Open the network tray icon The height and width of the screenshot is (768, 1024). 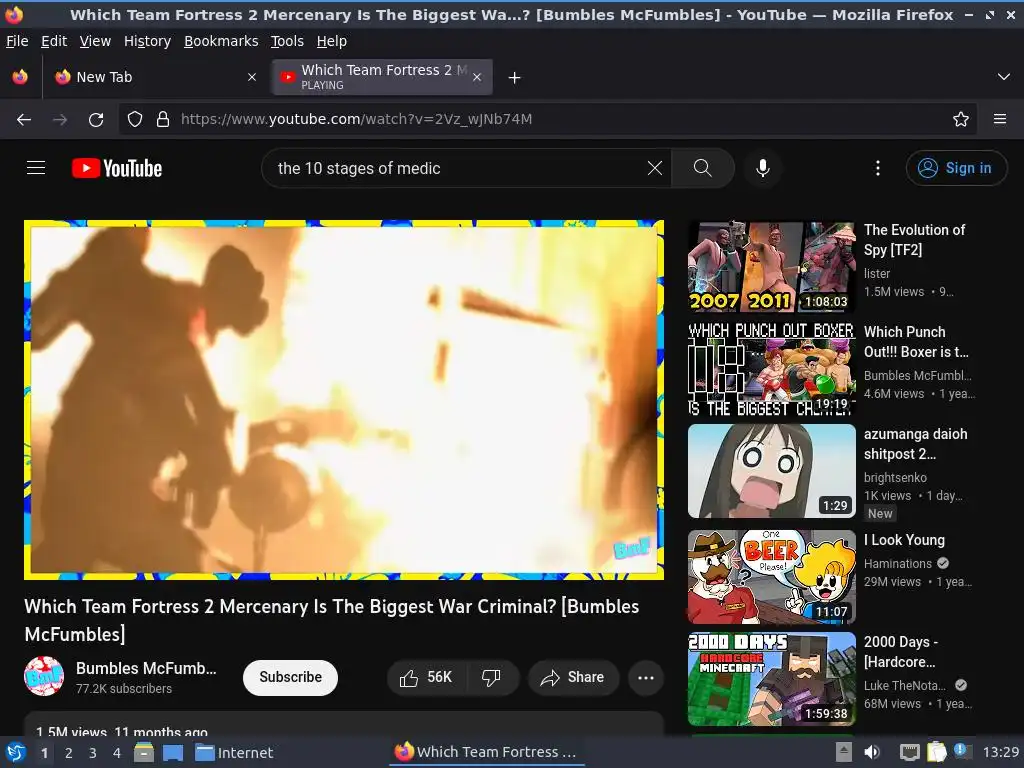[910, 752]
